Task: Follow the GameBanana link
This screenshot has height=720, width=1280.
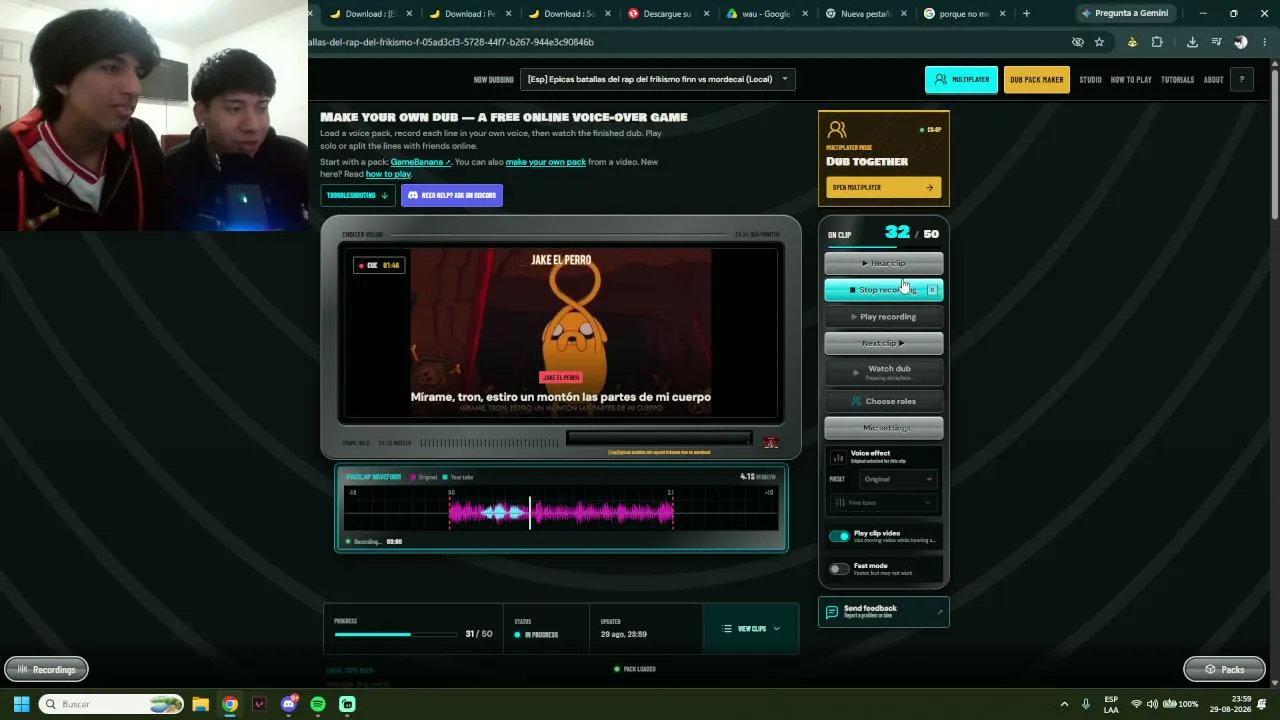Action: tap(420, 162)
